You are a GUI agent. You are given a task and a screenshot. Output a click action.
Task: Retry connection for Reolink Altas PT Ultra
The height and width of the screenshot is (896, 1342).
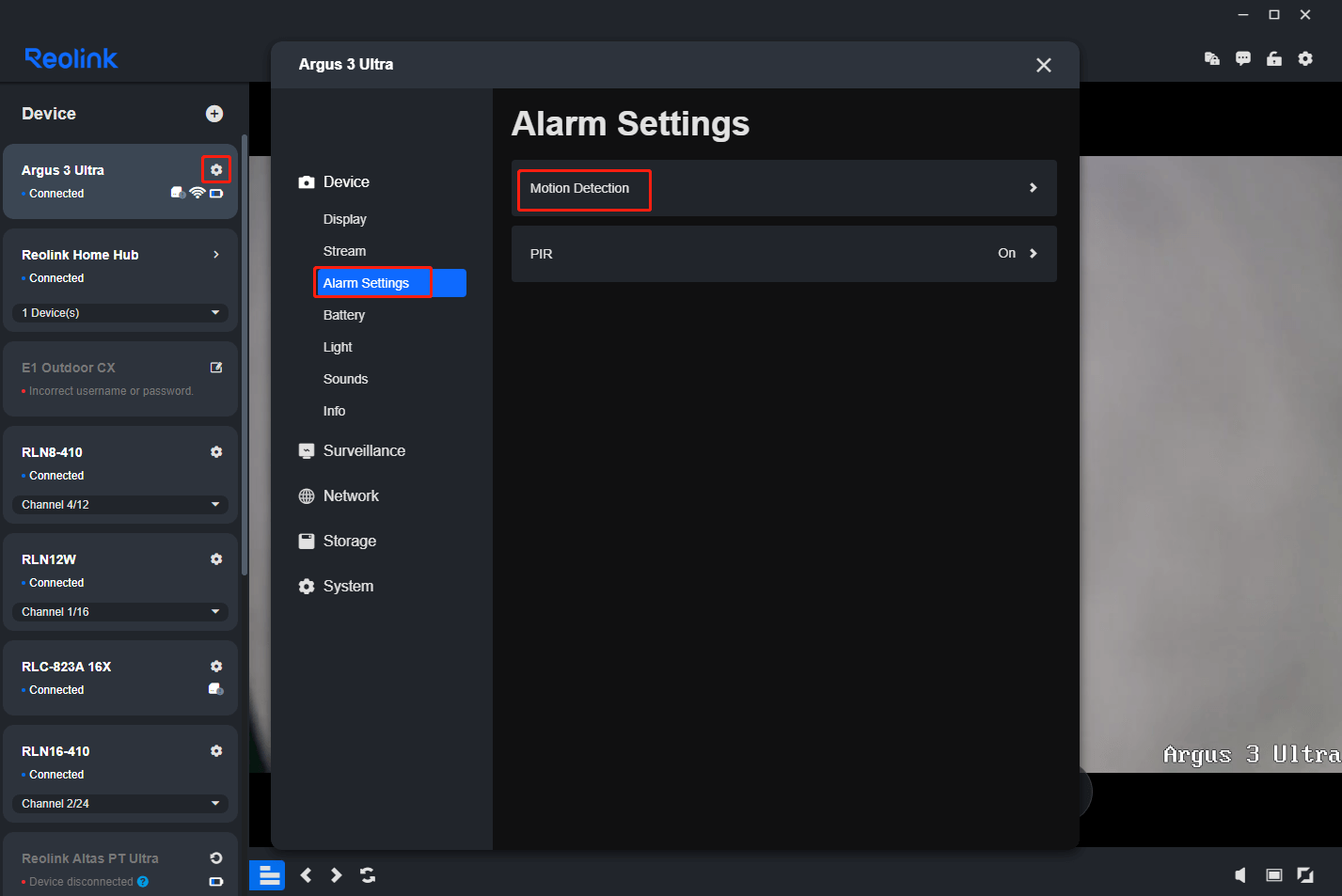point(216,858)
